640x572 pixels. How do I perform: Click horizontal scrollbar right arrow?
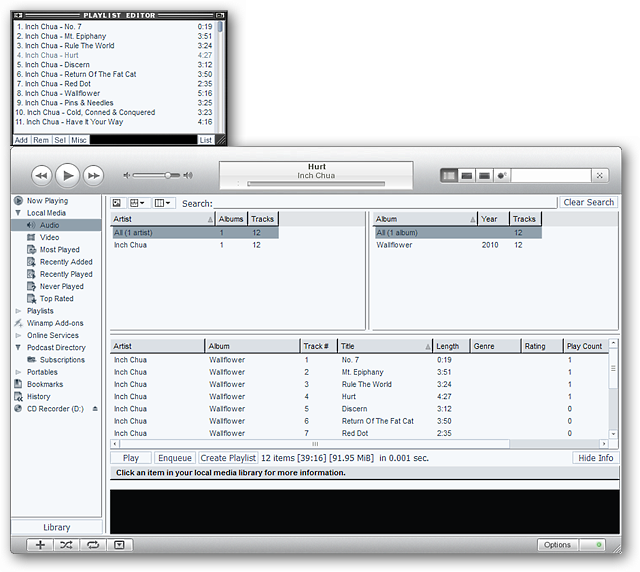tap(604, 444)
